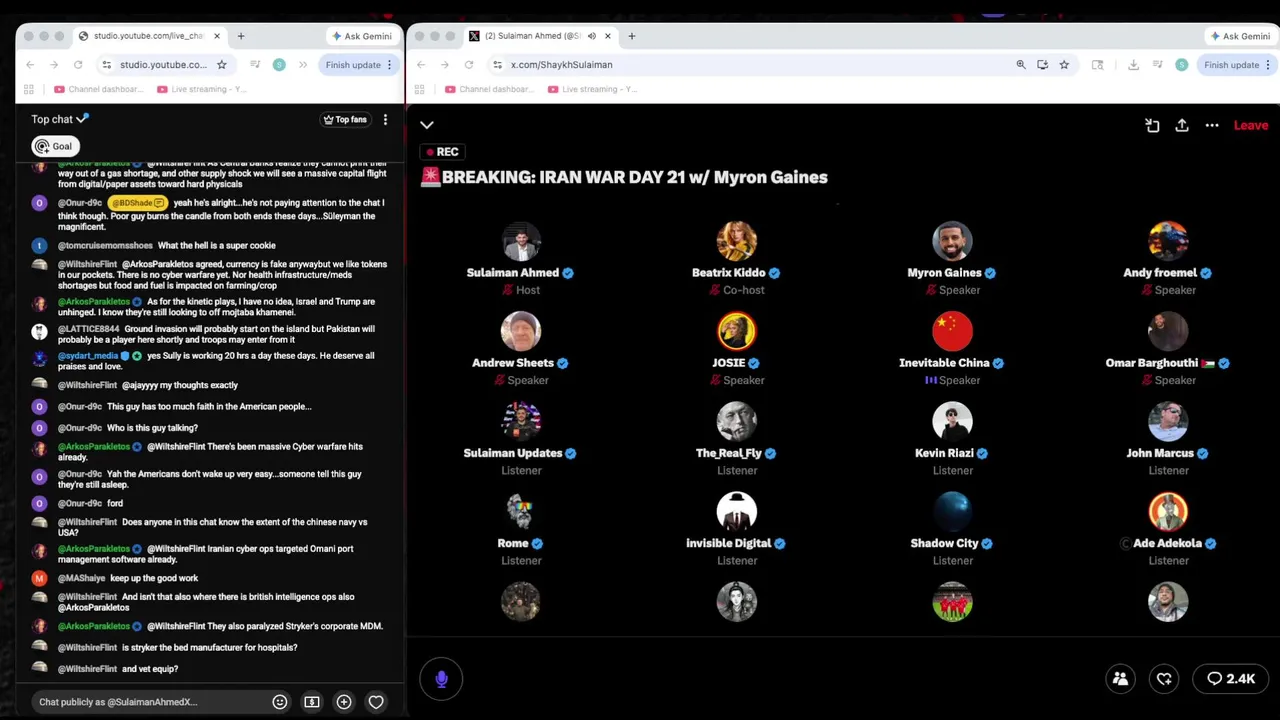
Task: Open the Space participants people icon
Action: pyautogui.click(x=1120, y=679)
